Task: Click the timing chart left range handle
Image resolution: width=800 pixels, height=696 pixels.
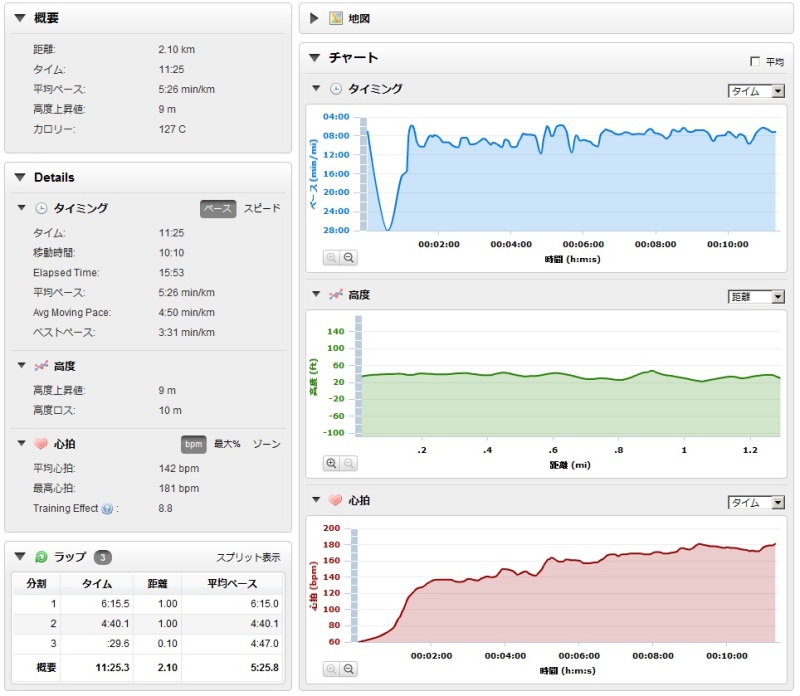Action: pyautogui.click(x=363, y=173)
